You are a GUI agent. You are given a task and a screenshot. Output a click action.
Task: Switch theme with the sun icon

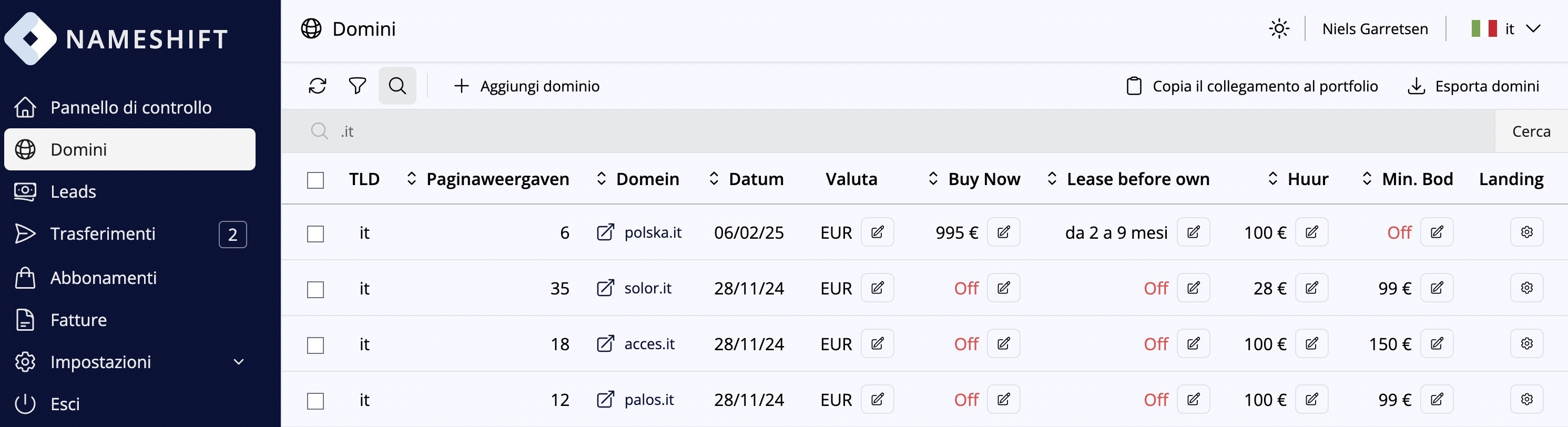(1279, 28)
